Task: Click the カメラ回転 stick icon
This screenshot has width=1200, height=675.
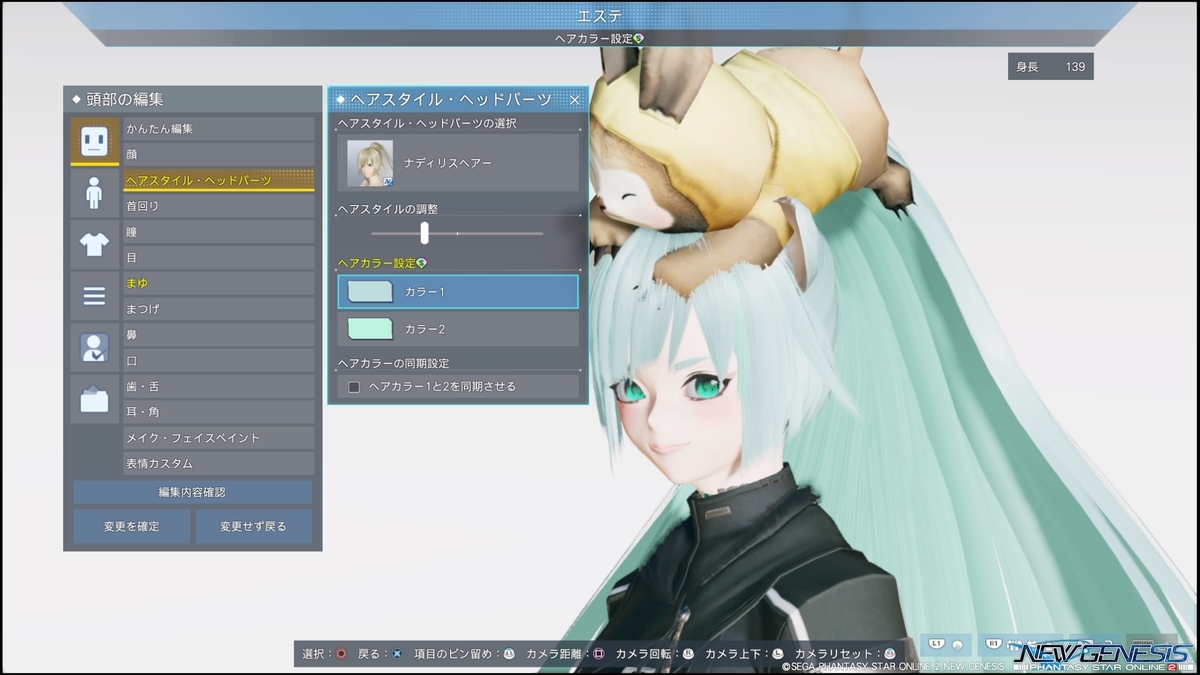Action: [688, 653]
